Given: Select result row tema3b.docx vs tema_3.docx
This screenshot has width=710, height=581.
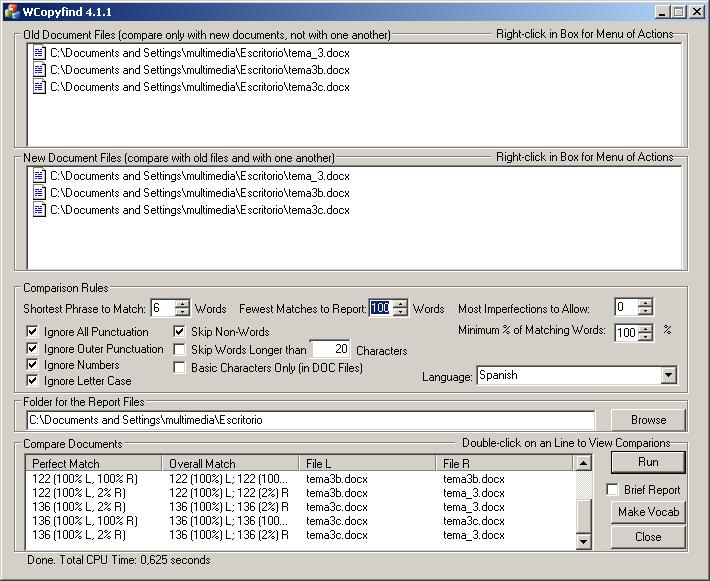Looking at the screenshot, I should click(300, 493).
